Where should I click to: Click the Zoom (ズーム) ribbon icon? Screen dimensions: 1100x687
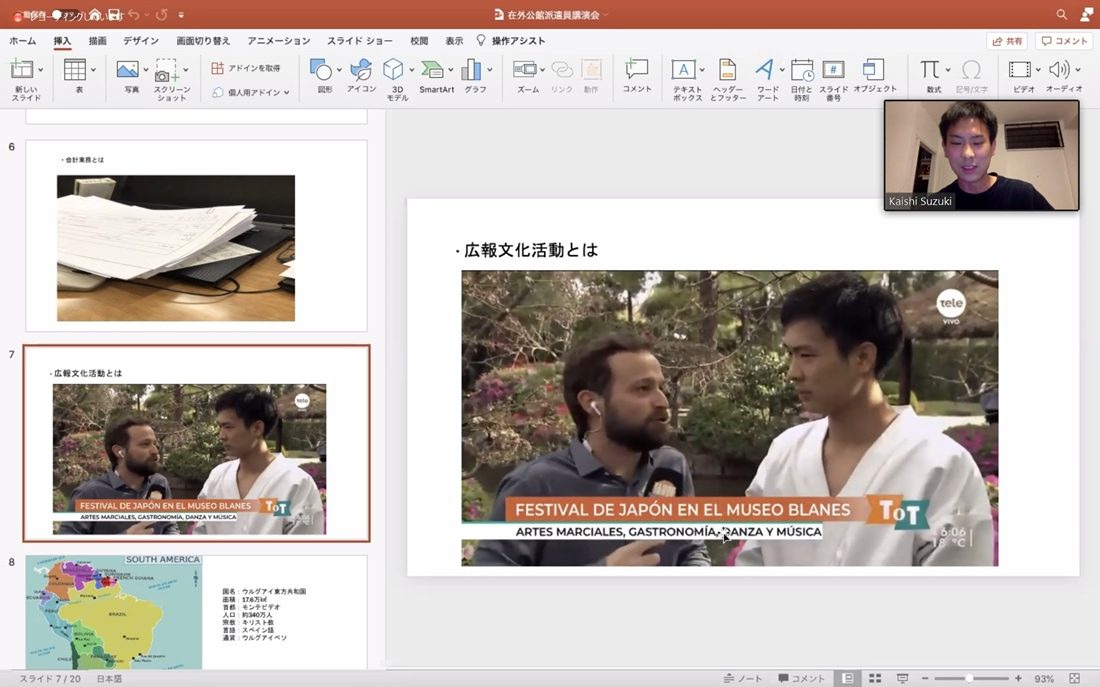tap(525, 69)
